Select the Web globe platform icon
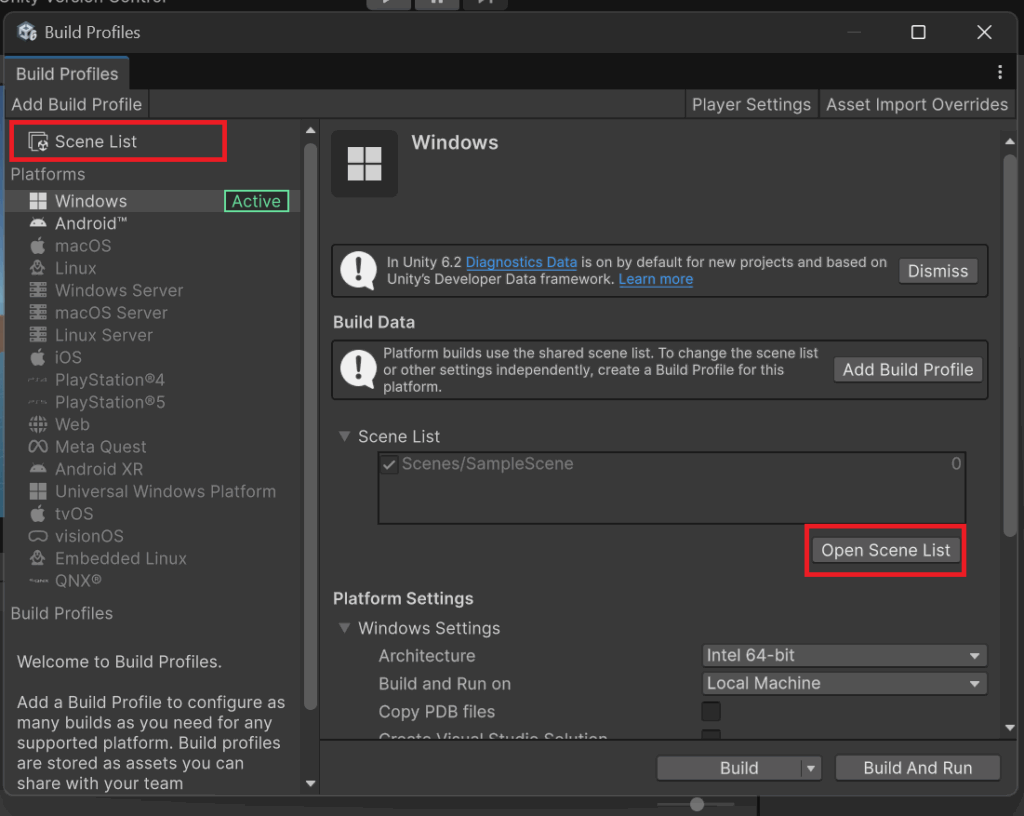This screenshot has width=1024, height=816. click(x=38, y=424)
